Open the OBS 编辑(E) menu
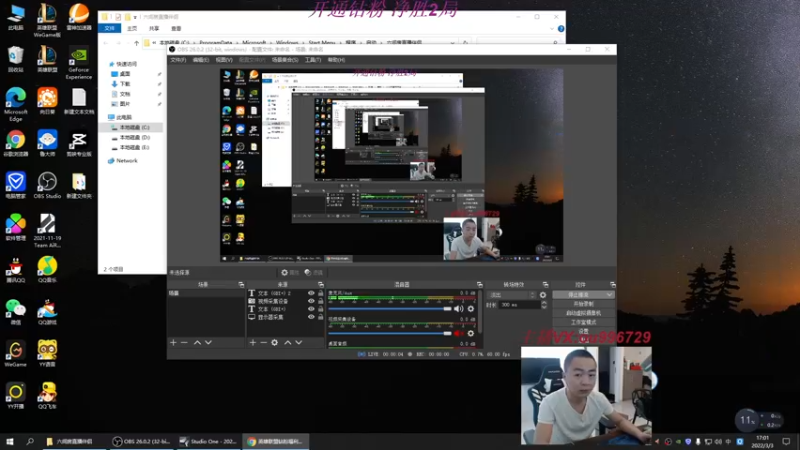The height and width of the screenshot is (450, 800). tap(201, 60)
